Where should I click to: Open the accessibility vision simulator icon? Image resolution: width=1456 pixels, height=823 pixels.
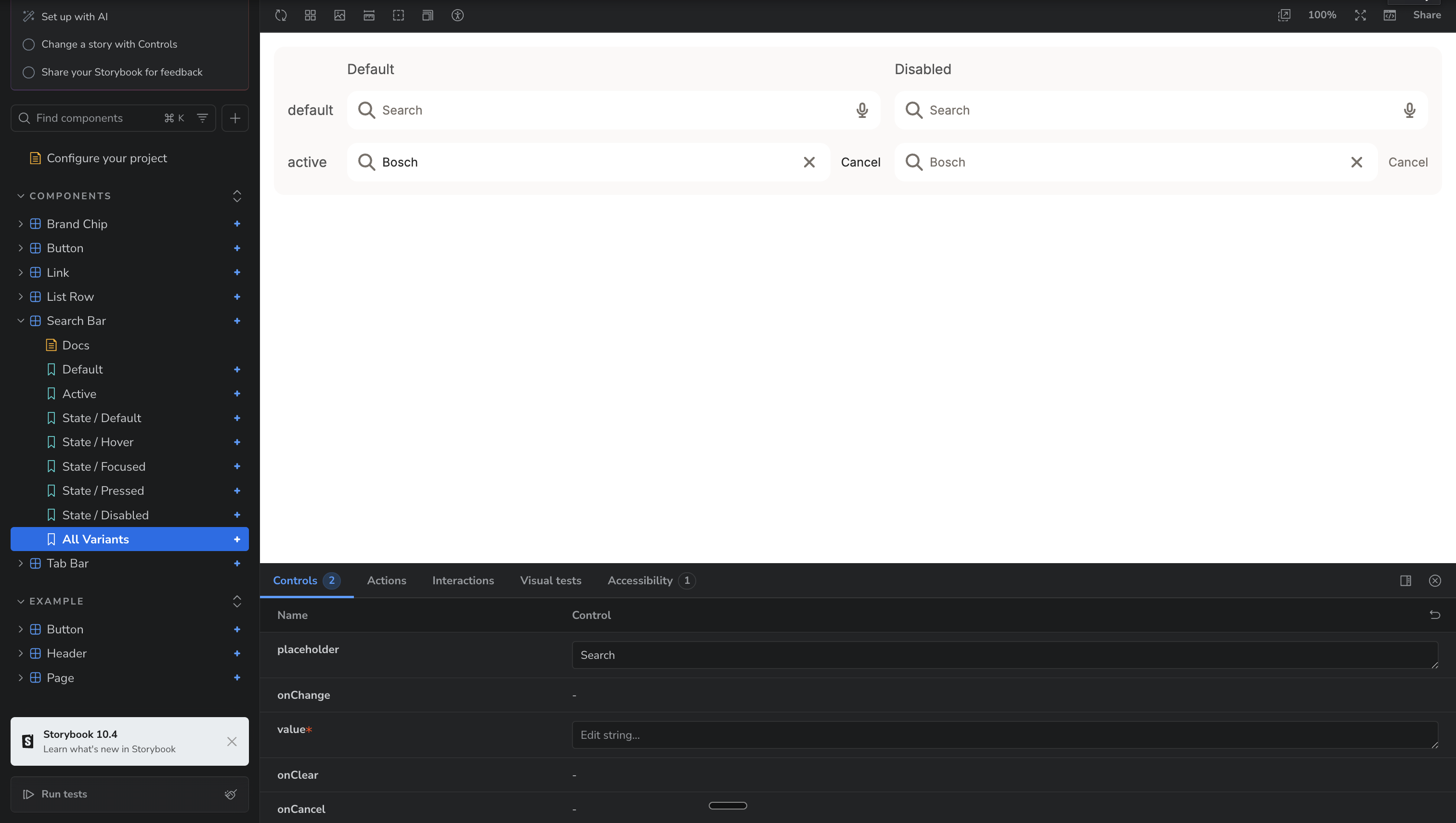(x=457, y=15)
